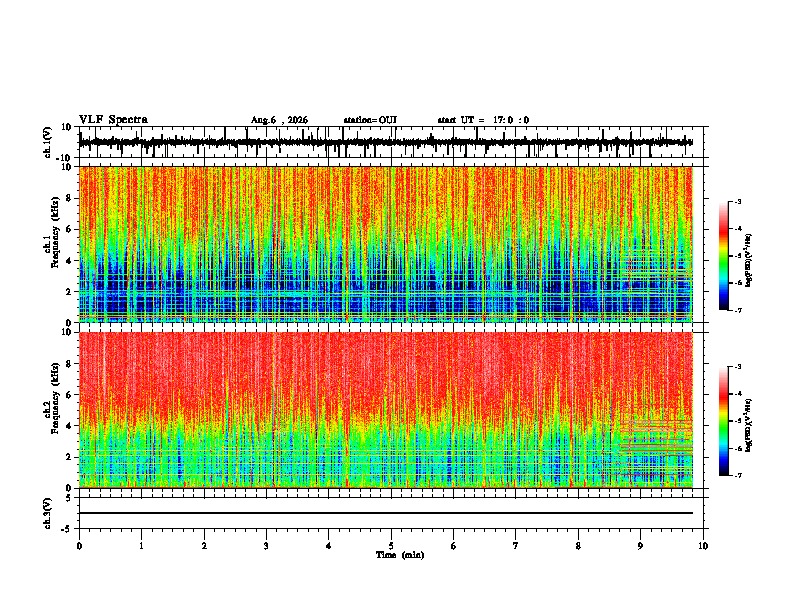This screenshot has height=612, width=792.
Task: Click the "10" tick label on the time axis
Action: [703, 546]
